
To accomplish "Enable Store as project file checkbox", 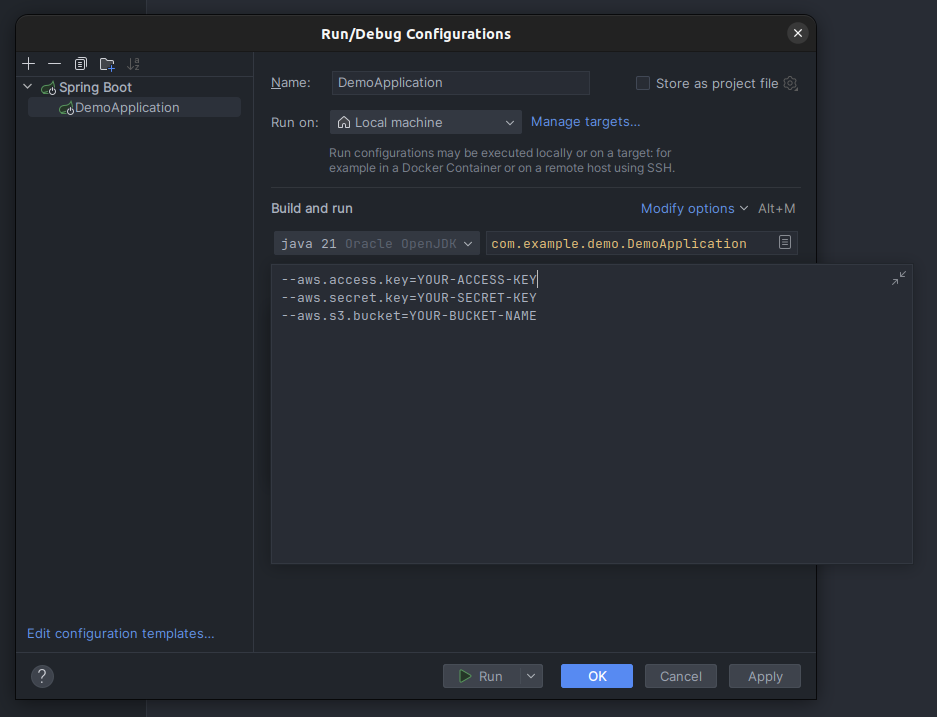I will point(642,83).
